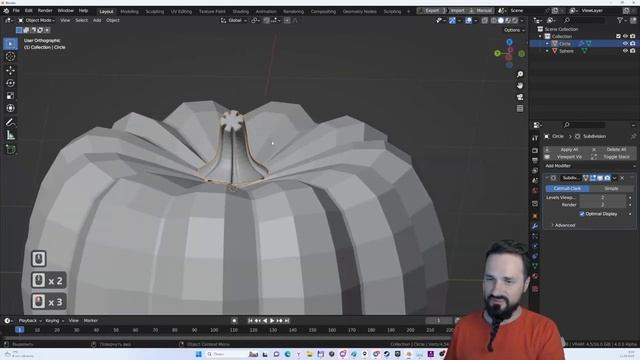640x360 pixels.
Task: Open the Keying dropdown in timeline
Action: click(x=54, y=321)
